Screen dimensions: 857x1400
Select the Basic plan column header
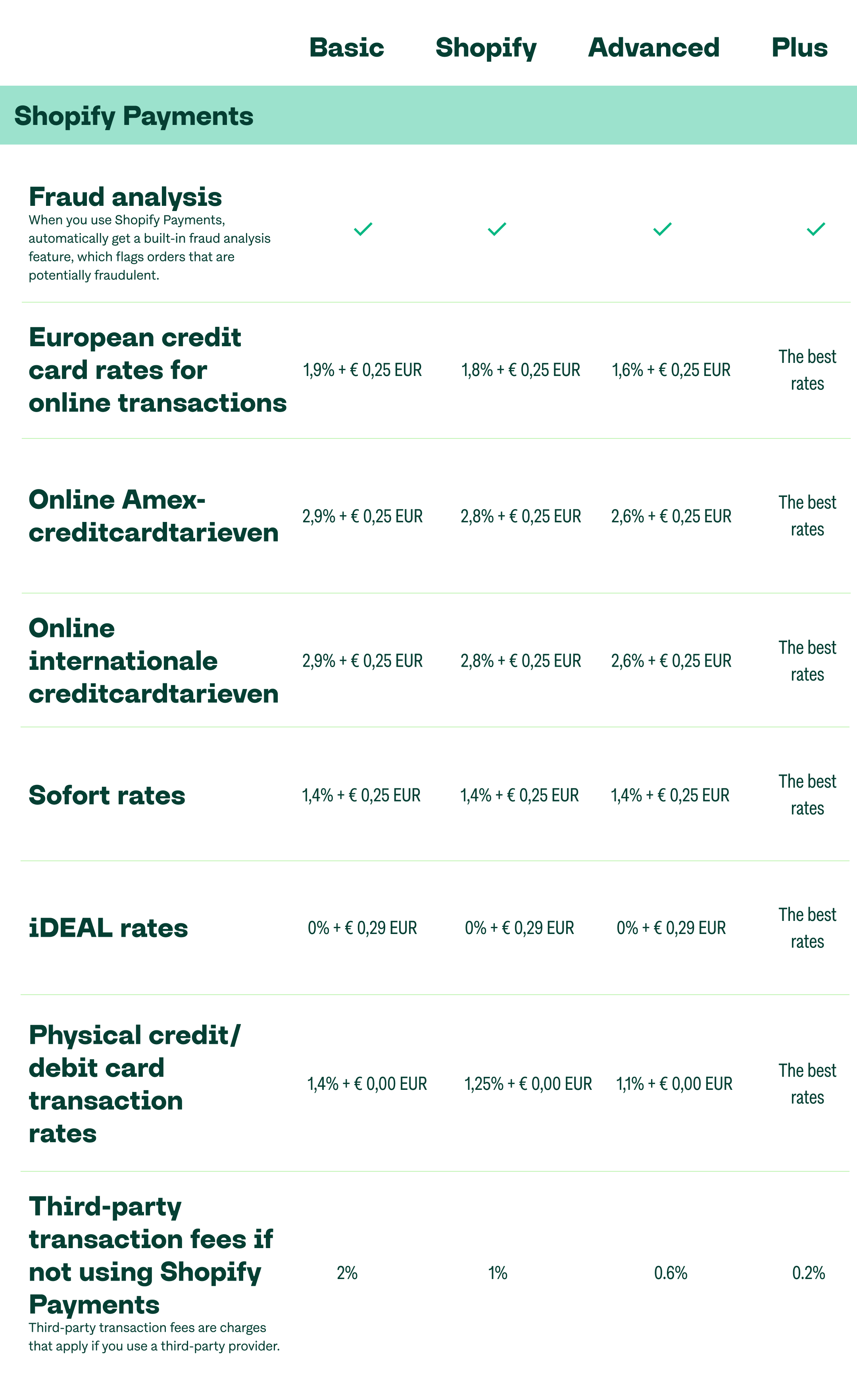[x=347, y=48]
